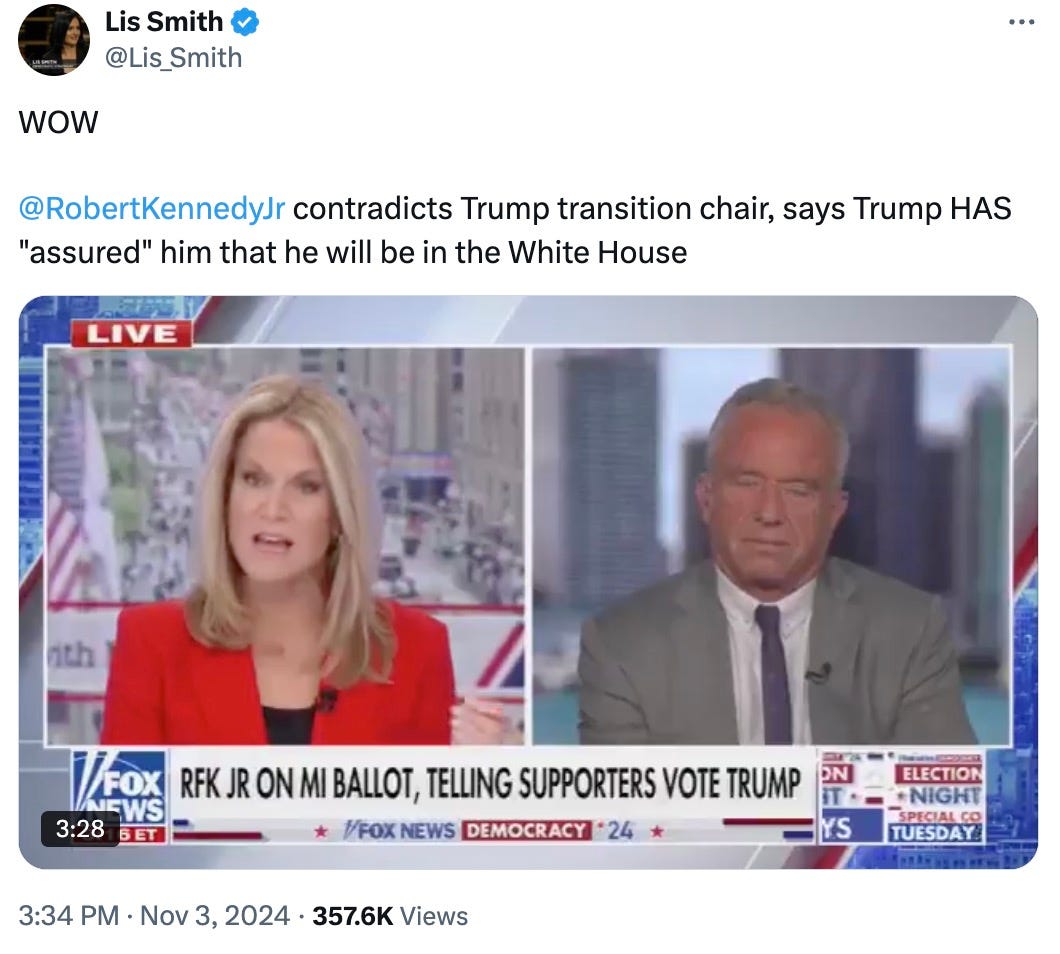Click the blue verified checkmark badge
This screenshot has height=954, width=1060.
click(x=245, y=22)
